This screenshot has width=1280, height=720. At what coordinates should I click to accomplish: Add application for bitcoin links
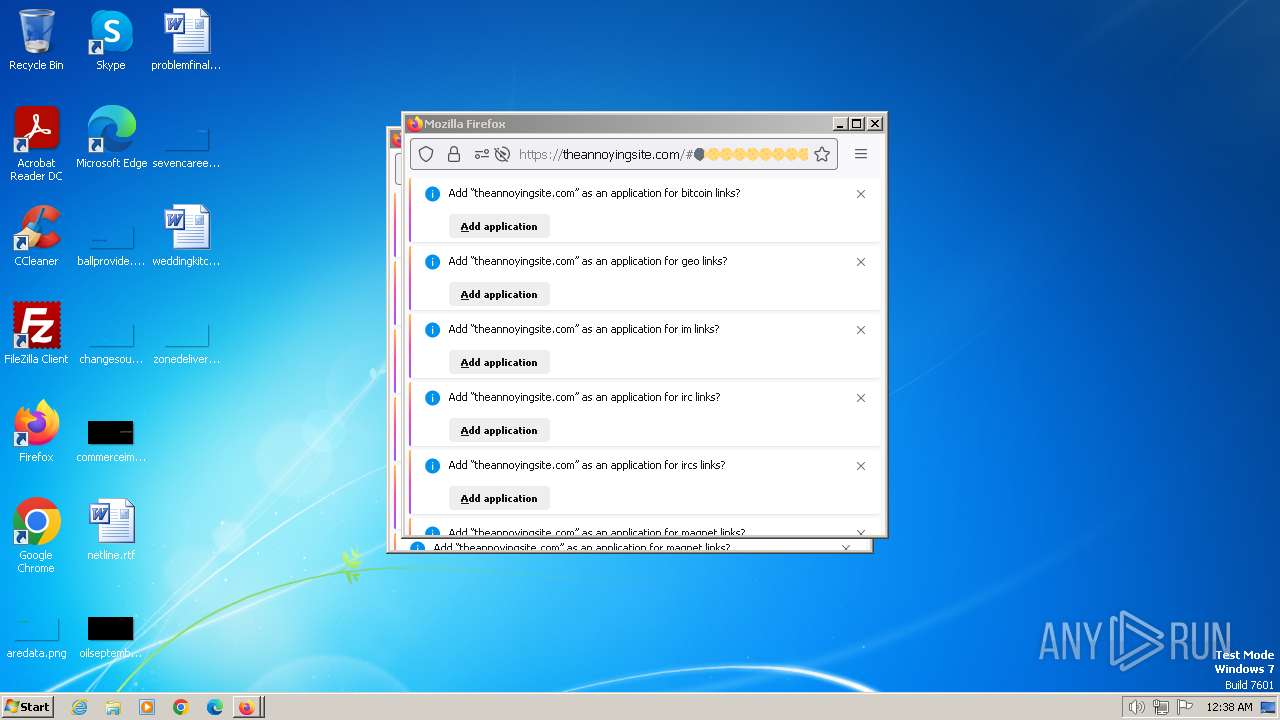click(499, 226)
